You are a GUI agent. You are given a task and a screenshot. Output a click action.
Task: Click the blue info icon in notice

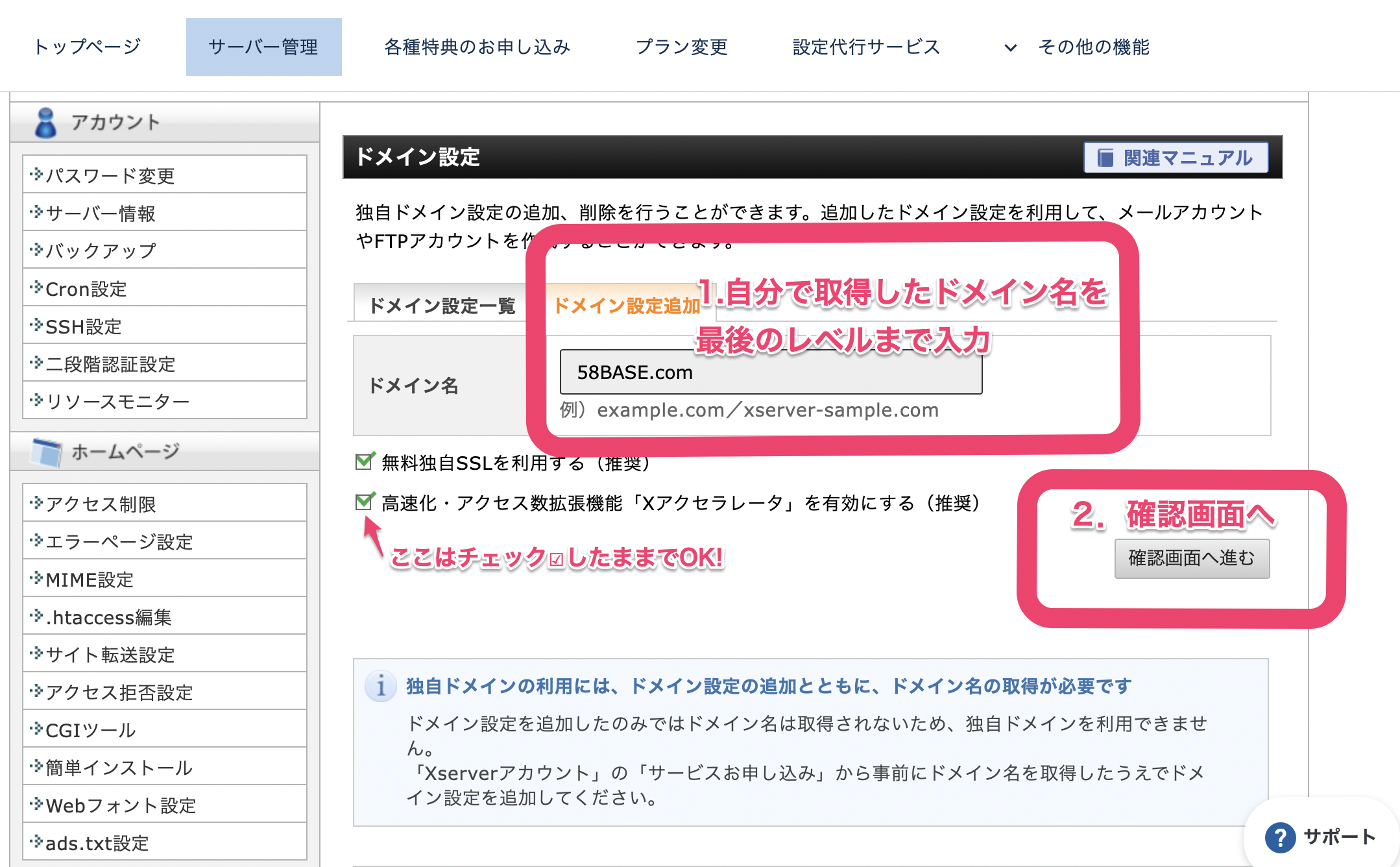click(381, 685)
